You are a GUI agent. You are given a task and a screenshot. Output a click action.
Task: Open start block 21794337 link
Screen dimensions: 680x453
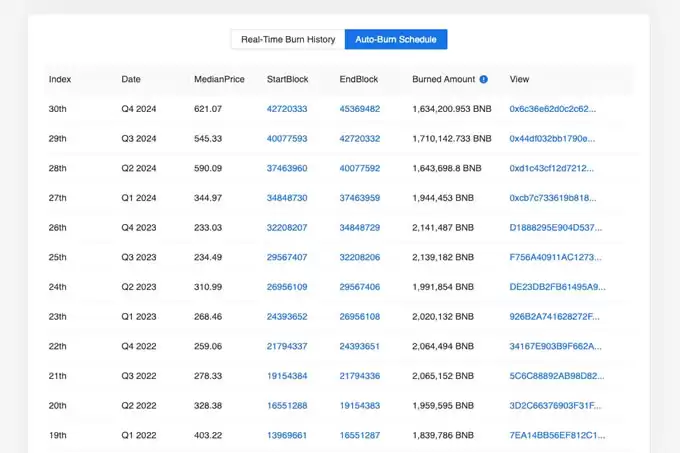(x=287, y=346)
